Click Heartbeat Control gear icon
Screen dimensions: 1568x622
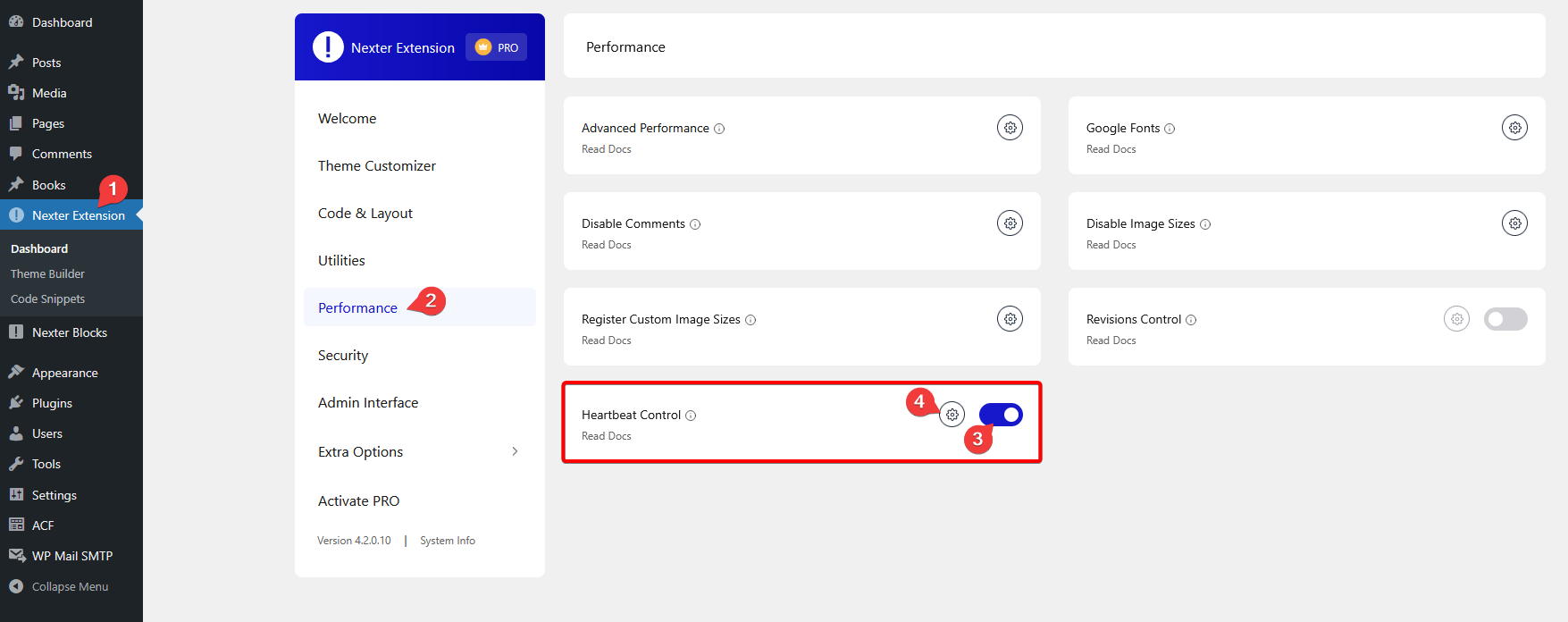click(952, 415)
